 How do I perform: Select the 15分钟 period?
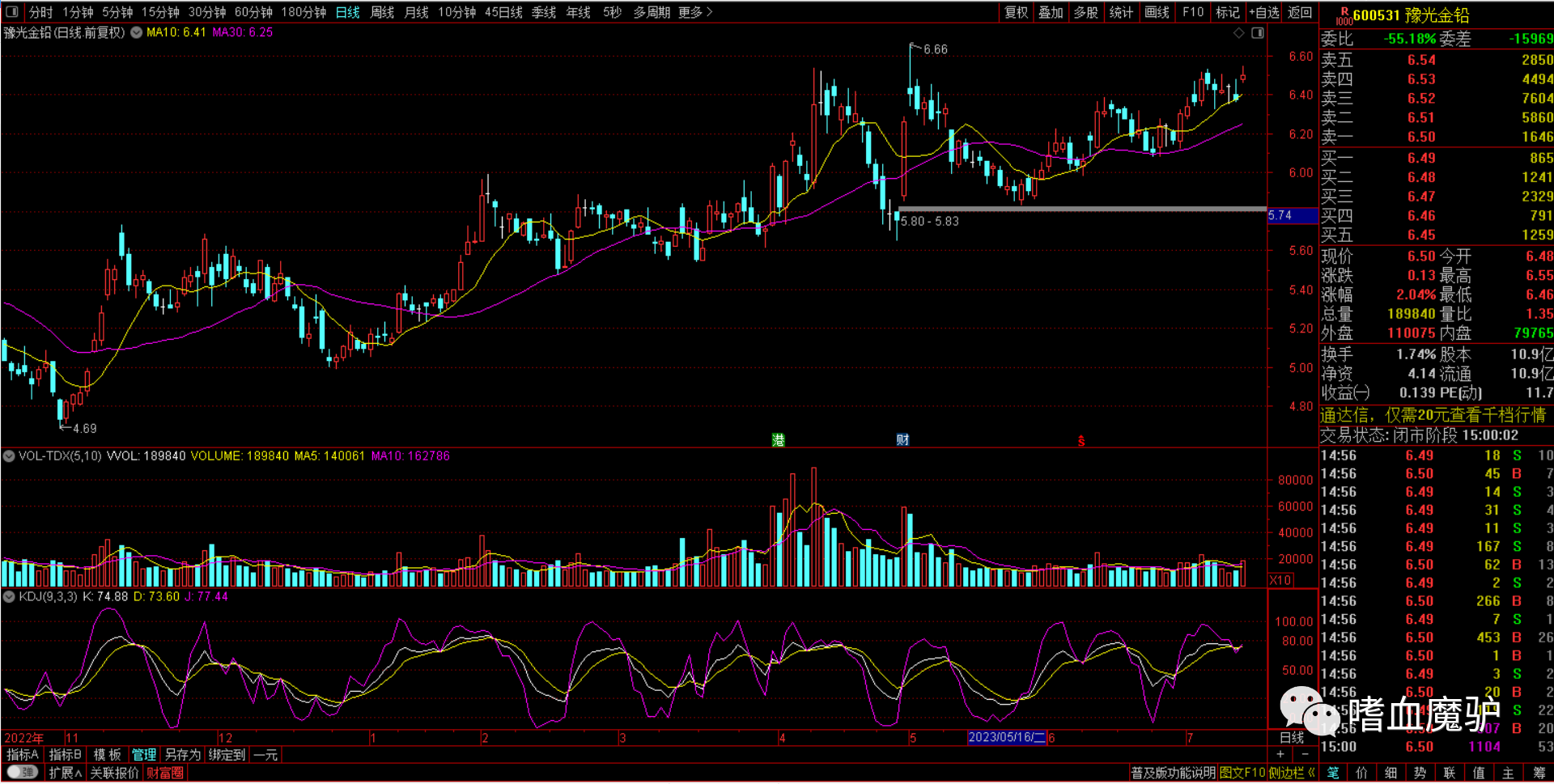point(160,12)
